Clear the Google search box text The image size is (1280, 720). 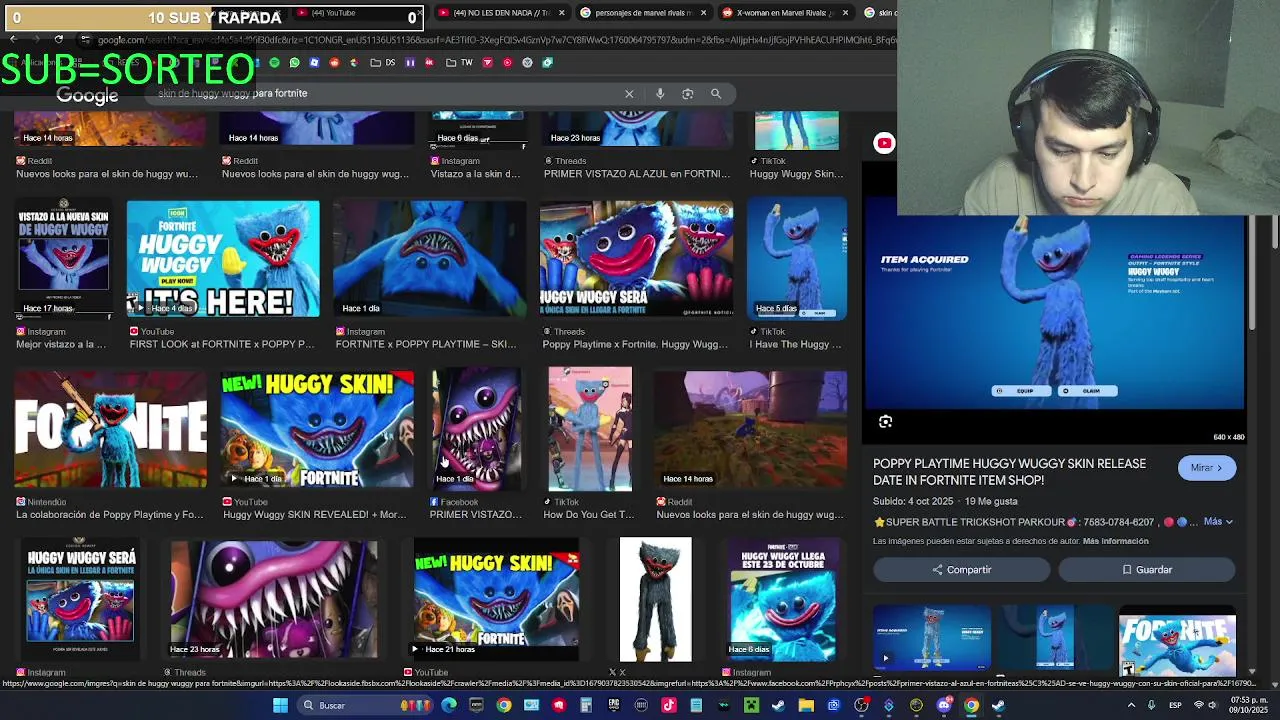(x=629, y=94)
